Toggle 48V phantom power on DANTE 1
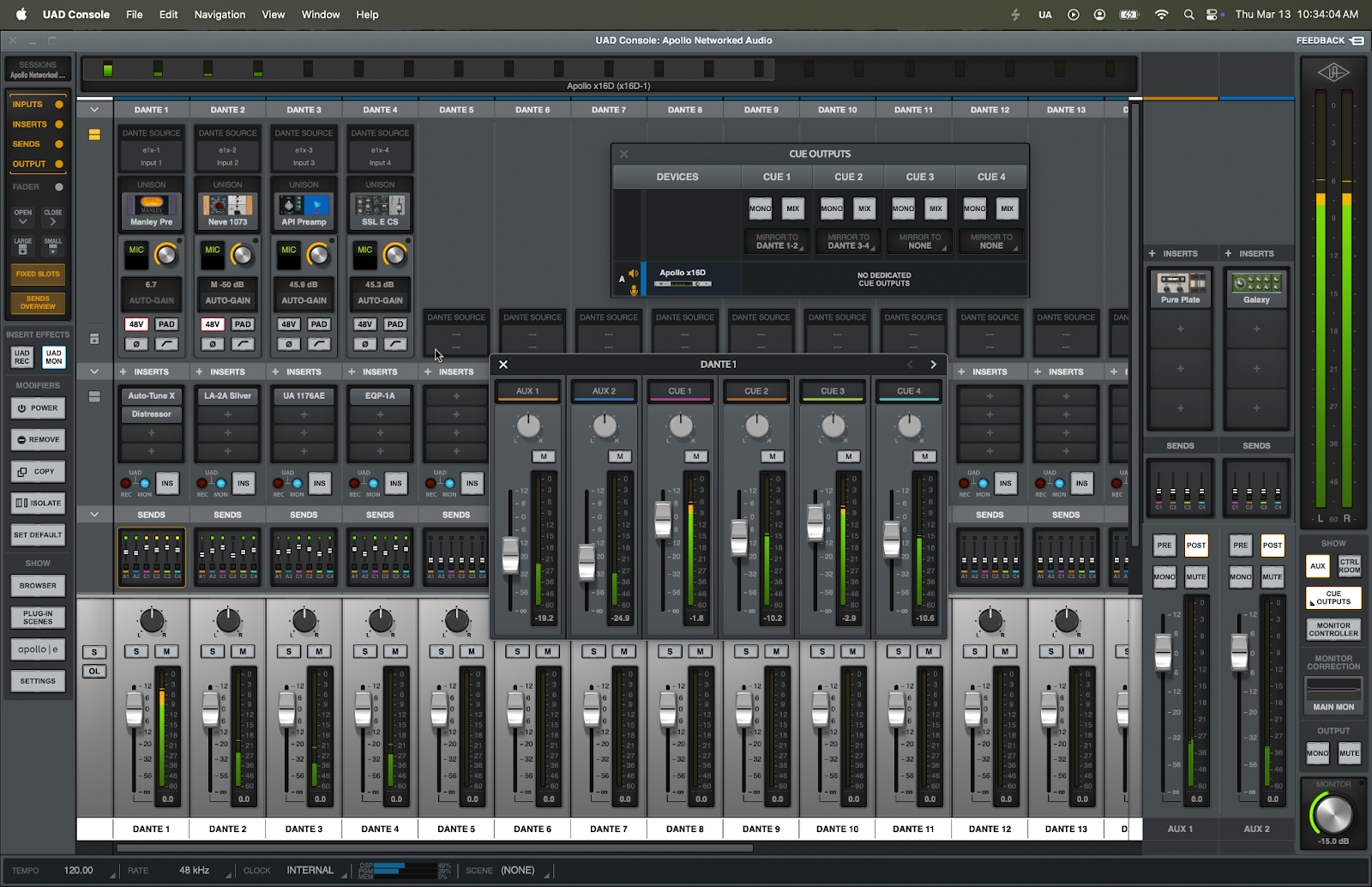This screenshot has width=1372, height=887. (136, 324)
